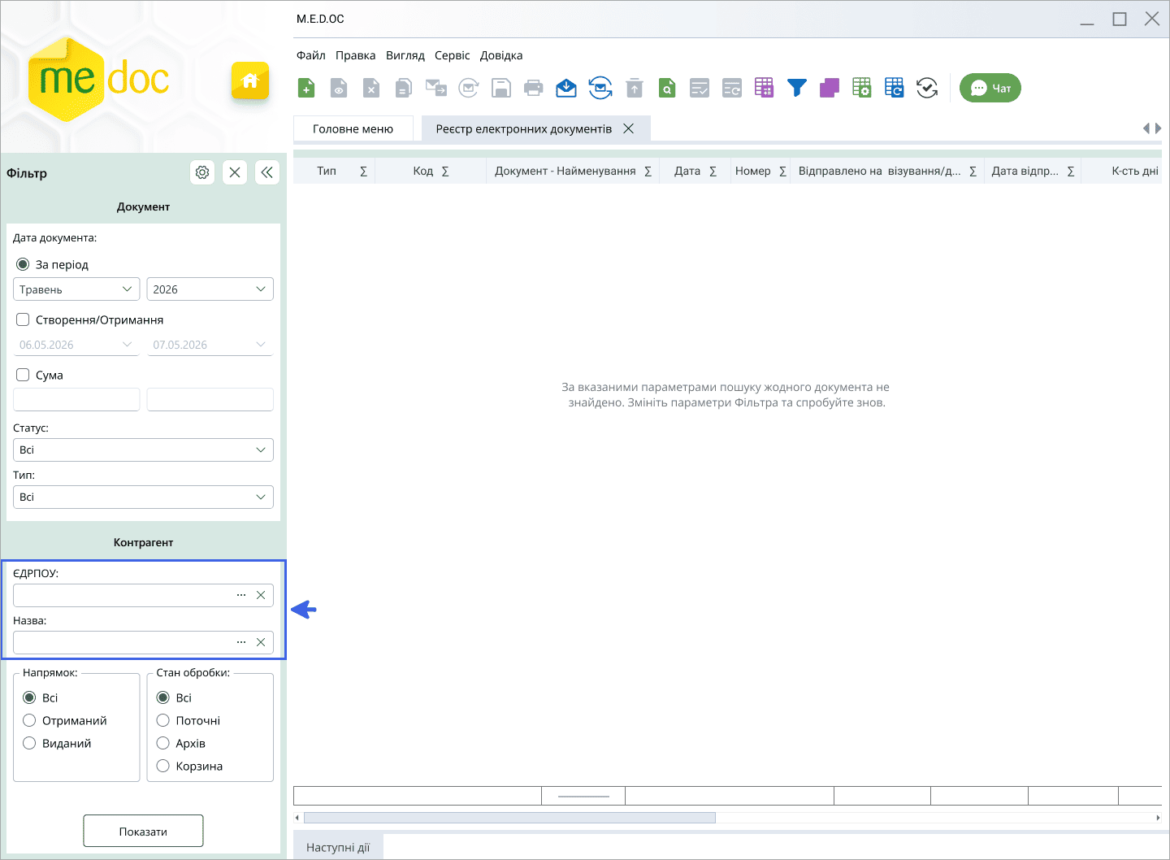Click the trash restore icon
Viewport: 1170px width, 860px height.
click(634, 88)
